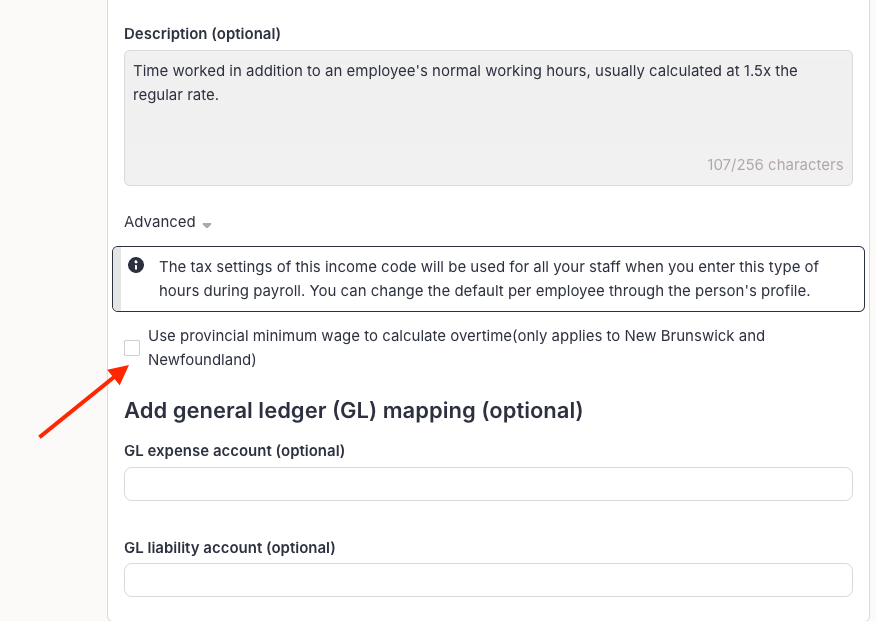
Task: Click the 'GL liability account (optional)' label
Action: point(229,548)
